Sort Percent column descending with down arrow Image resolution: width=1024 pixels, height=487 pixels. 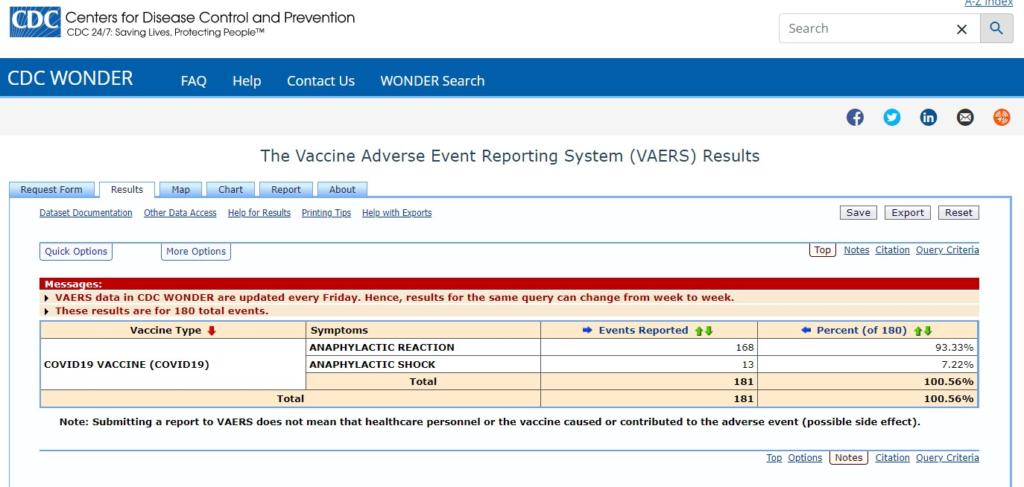(927, 330)
